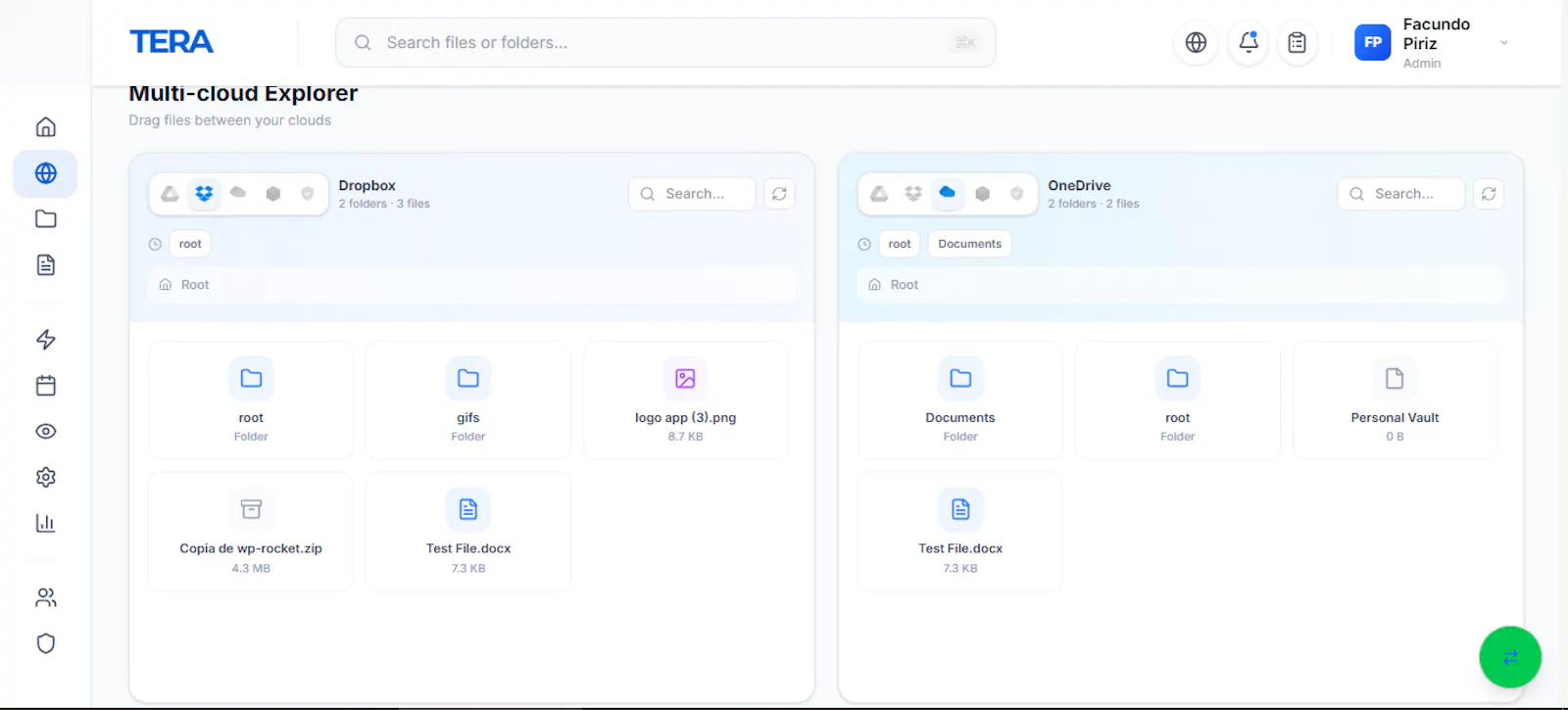
Task: Select the hexagon provider icon in right panel
Action: (x=983, y=194)
